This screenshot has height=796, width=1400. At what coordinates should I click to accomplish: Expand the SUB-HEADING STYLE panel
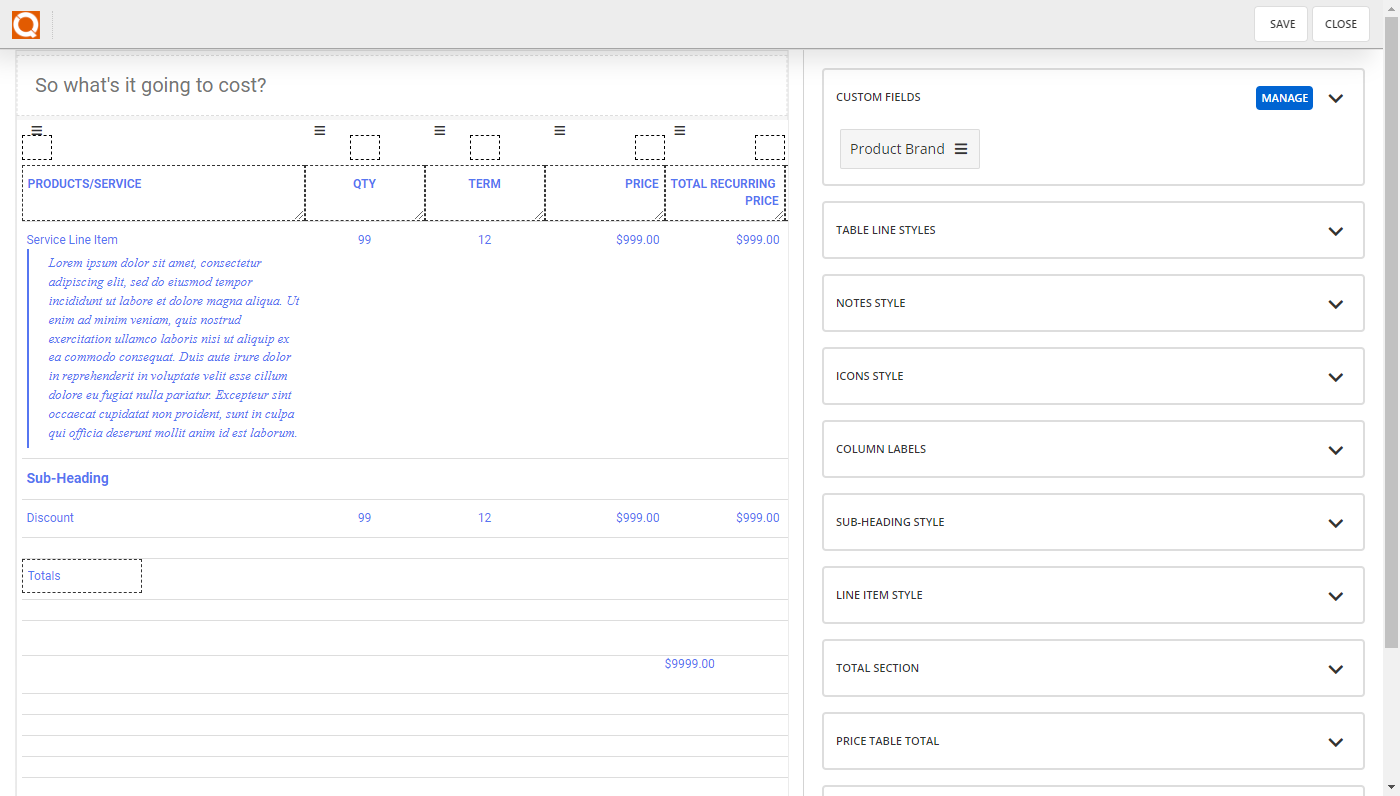pyautogui.click(x=1335, y=522)
